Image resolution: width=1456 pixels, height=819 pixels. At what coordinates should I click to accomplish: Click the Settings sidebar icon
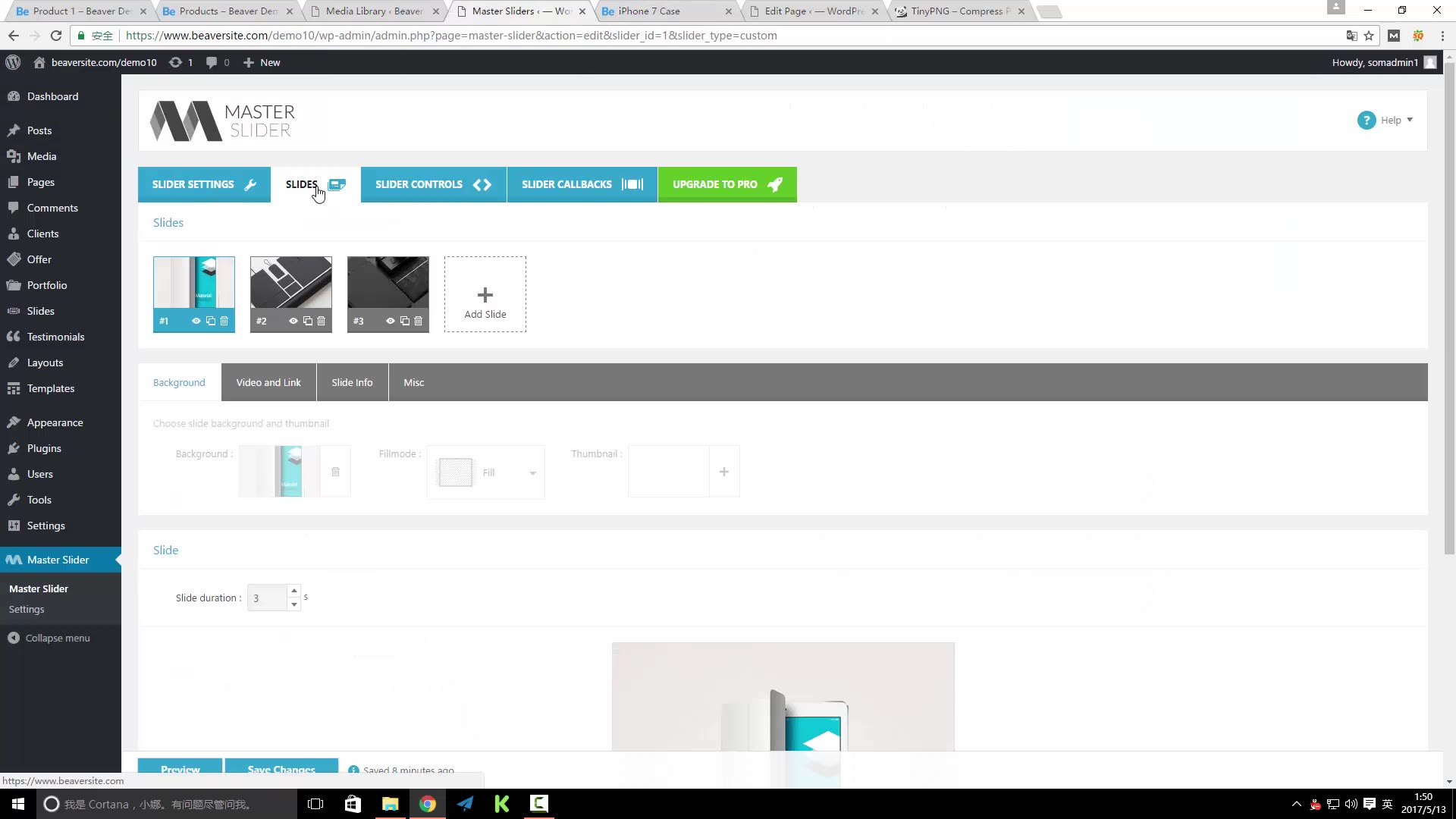point(14,526)
